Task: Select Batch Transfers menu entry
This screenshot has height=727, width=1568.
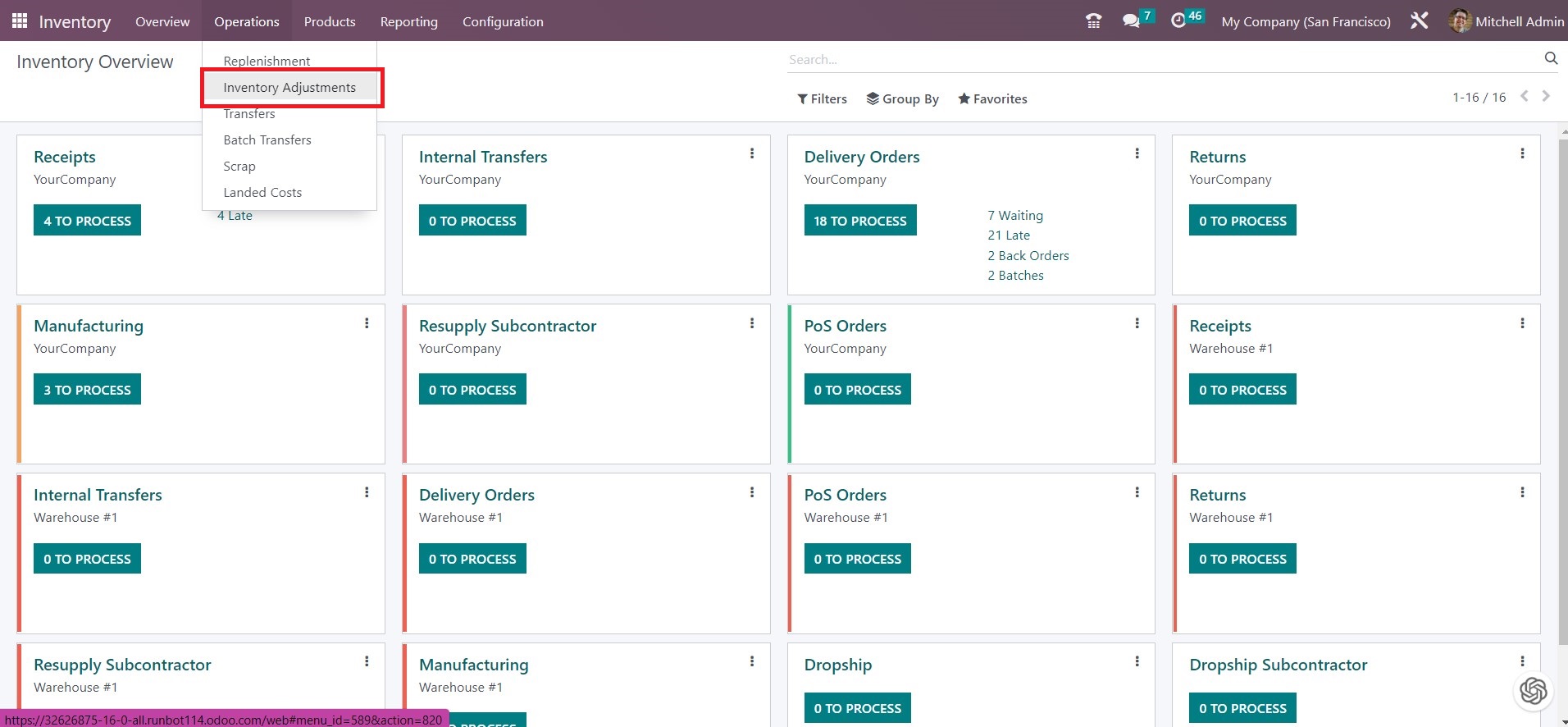Action: tap(267, 139)
